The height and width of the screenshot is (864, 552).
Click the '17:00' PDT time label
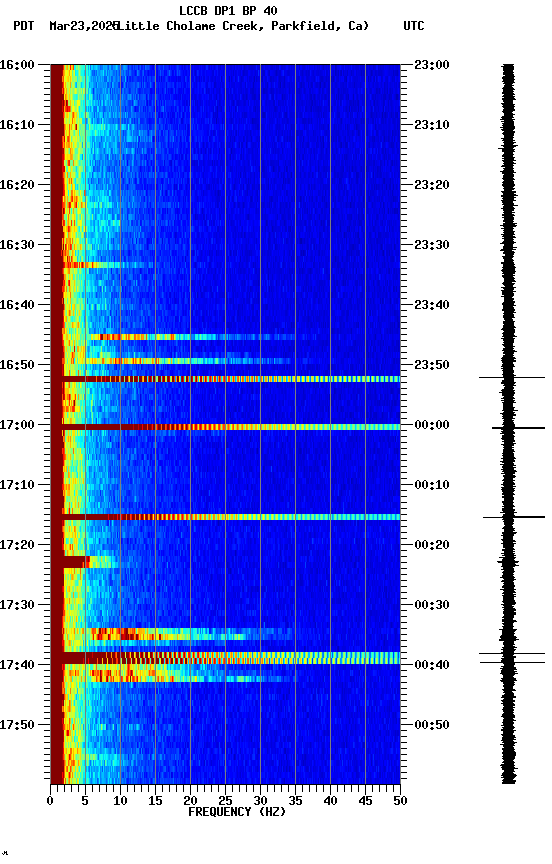point(17,425)
